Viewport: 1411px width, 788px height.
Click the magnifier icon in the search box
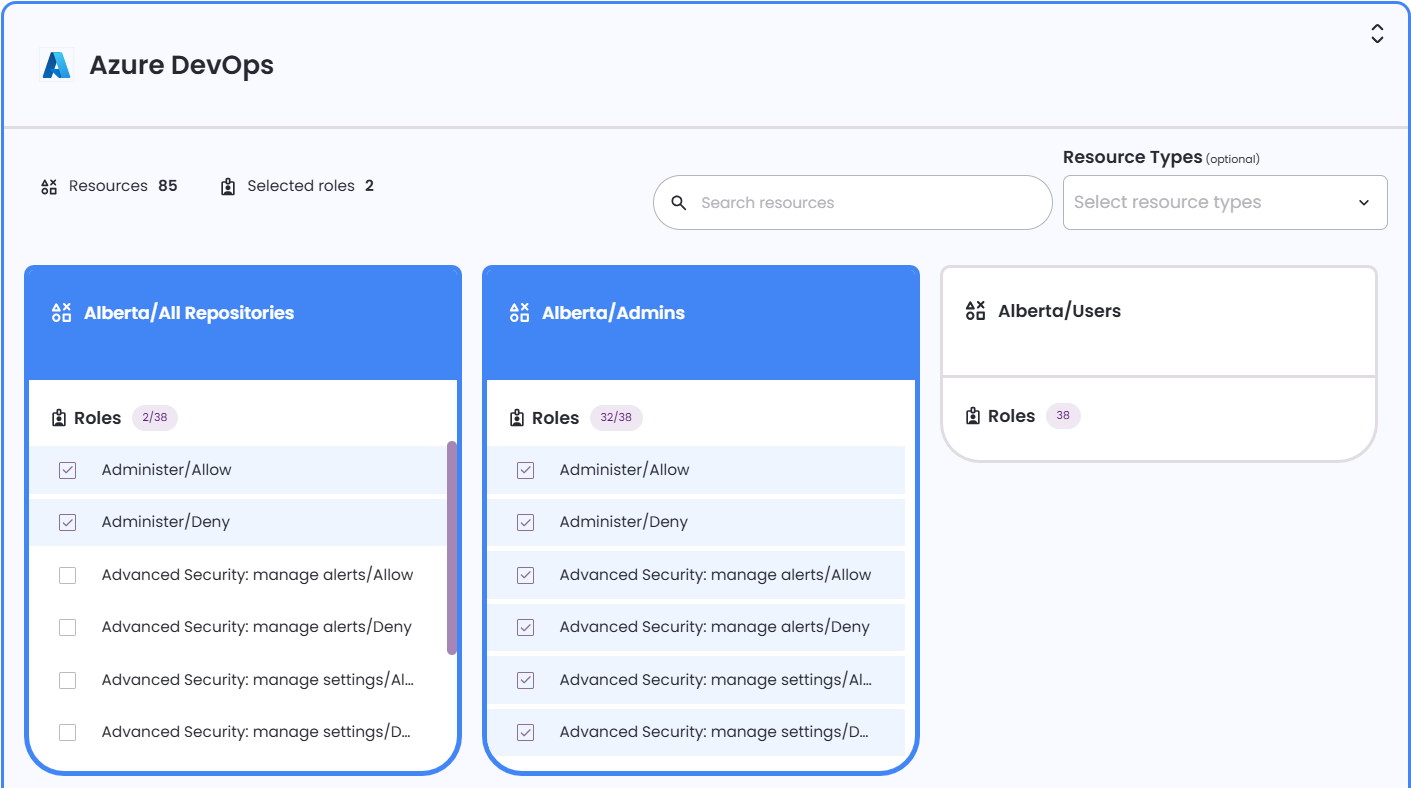679,203
